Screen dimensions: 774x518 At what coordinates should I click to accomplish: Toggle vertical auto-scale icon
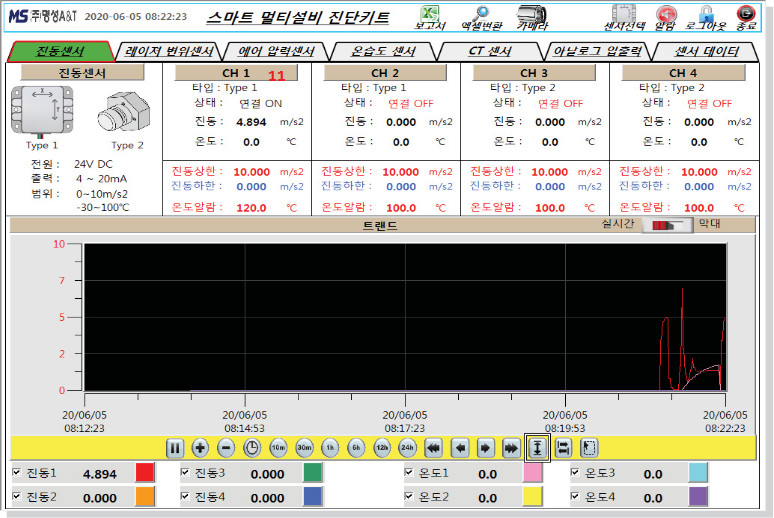pyautogui.click(x=537, y=448)
